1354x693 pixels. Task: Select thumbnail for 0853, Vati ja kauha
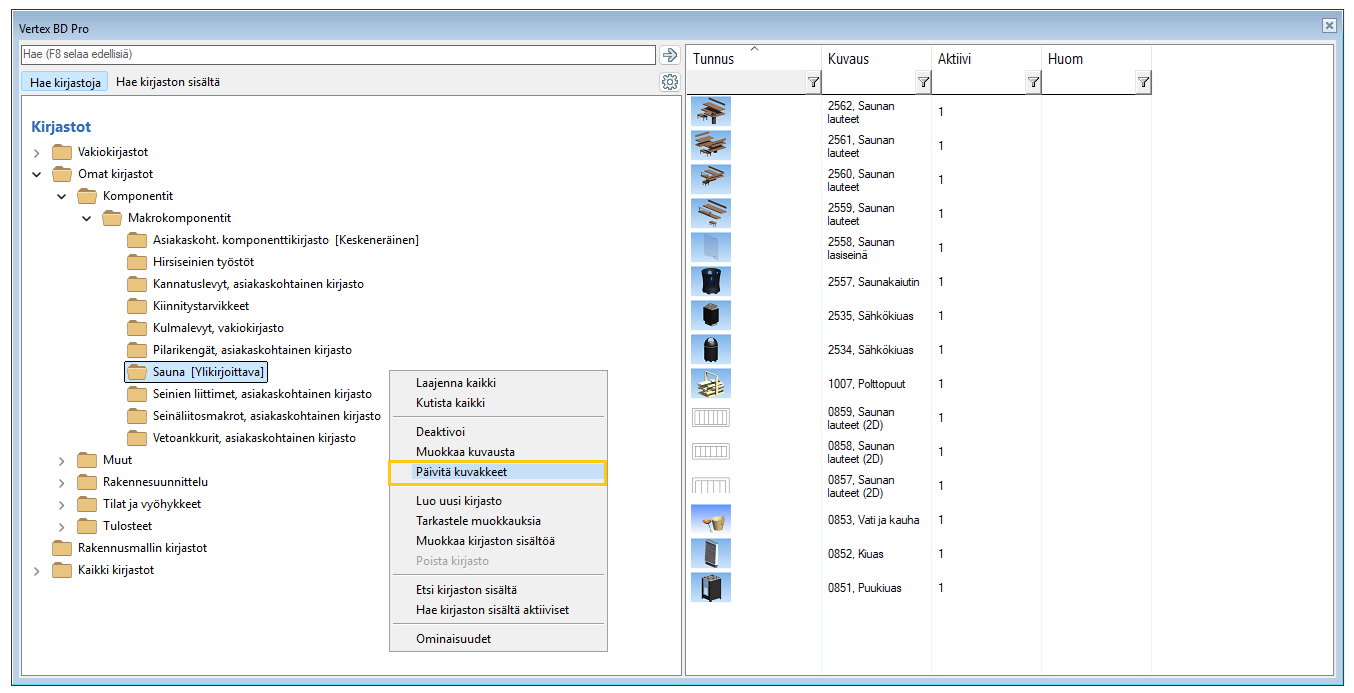[x=711, y=520]
